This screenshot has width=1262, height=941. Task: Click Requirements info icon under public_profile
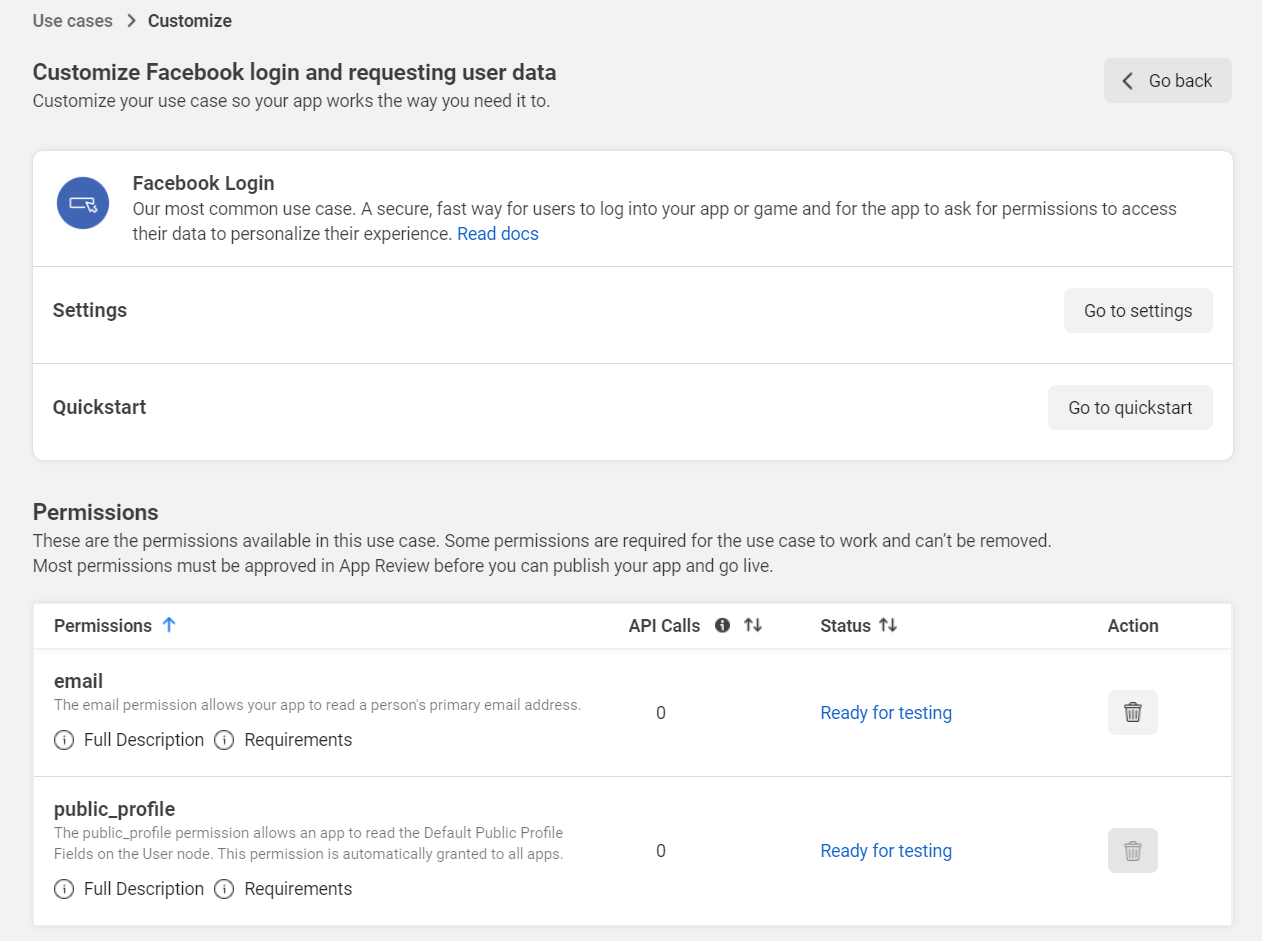(222, 889)
